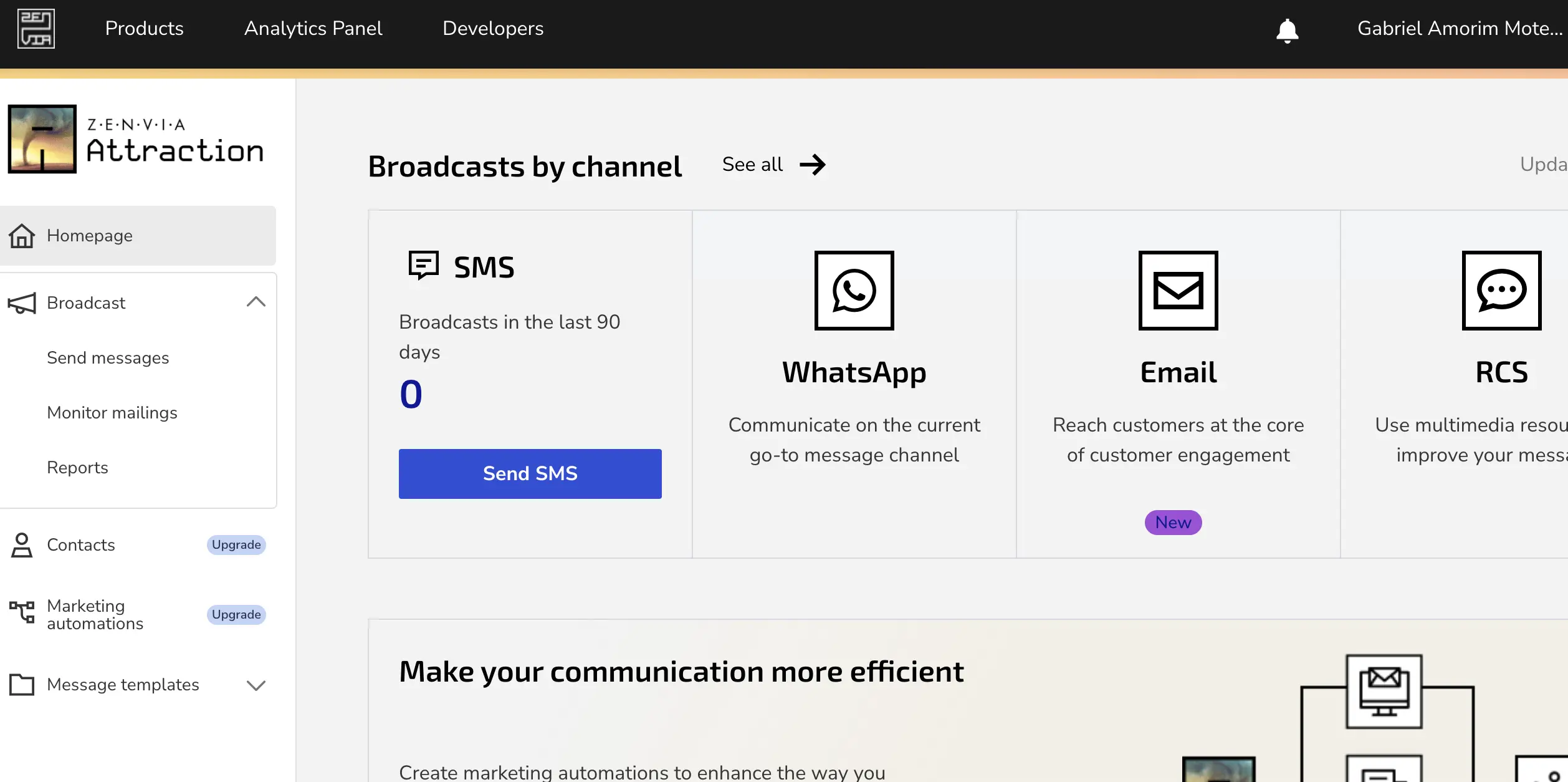Open Monitor mailings in sidebar
The image size is (1568, 782).
[112, 413]
